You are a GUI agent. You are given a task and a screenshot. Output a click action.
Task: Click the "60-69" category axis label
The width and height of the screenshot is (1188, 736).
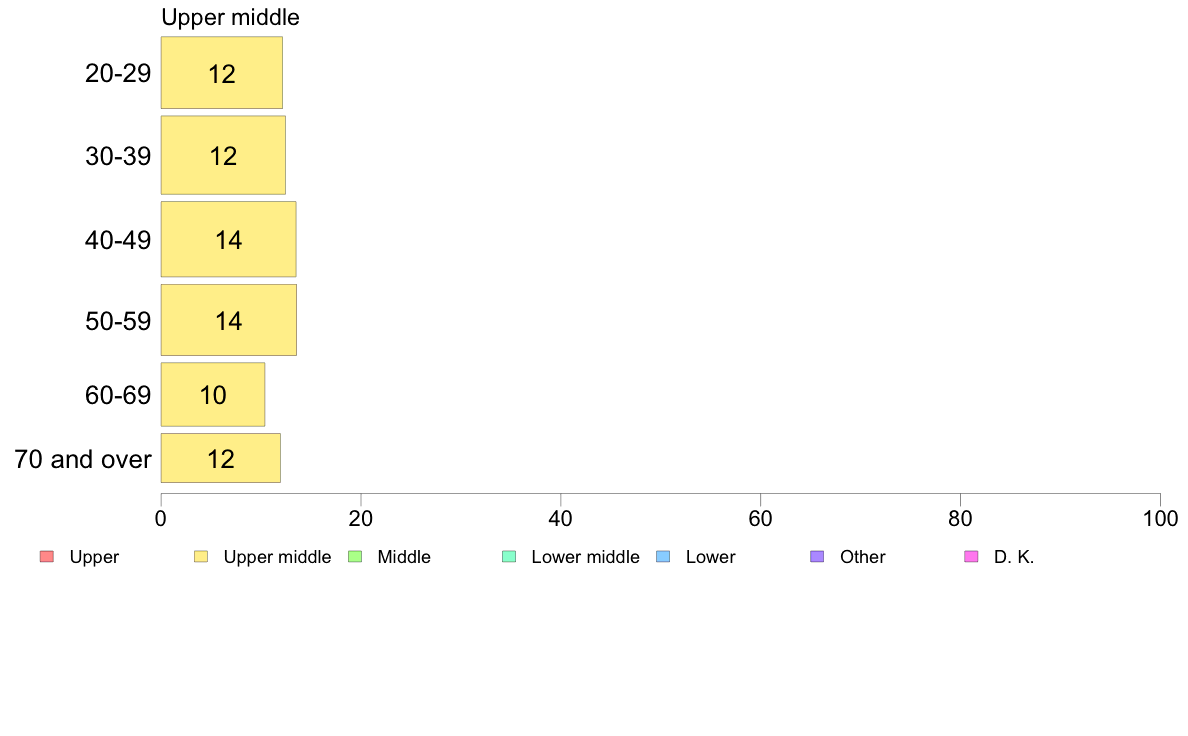(x=118, y=395)
